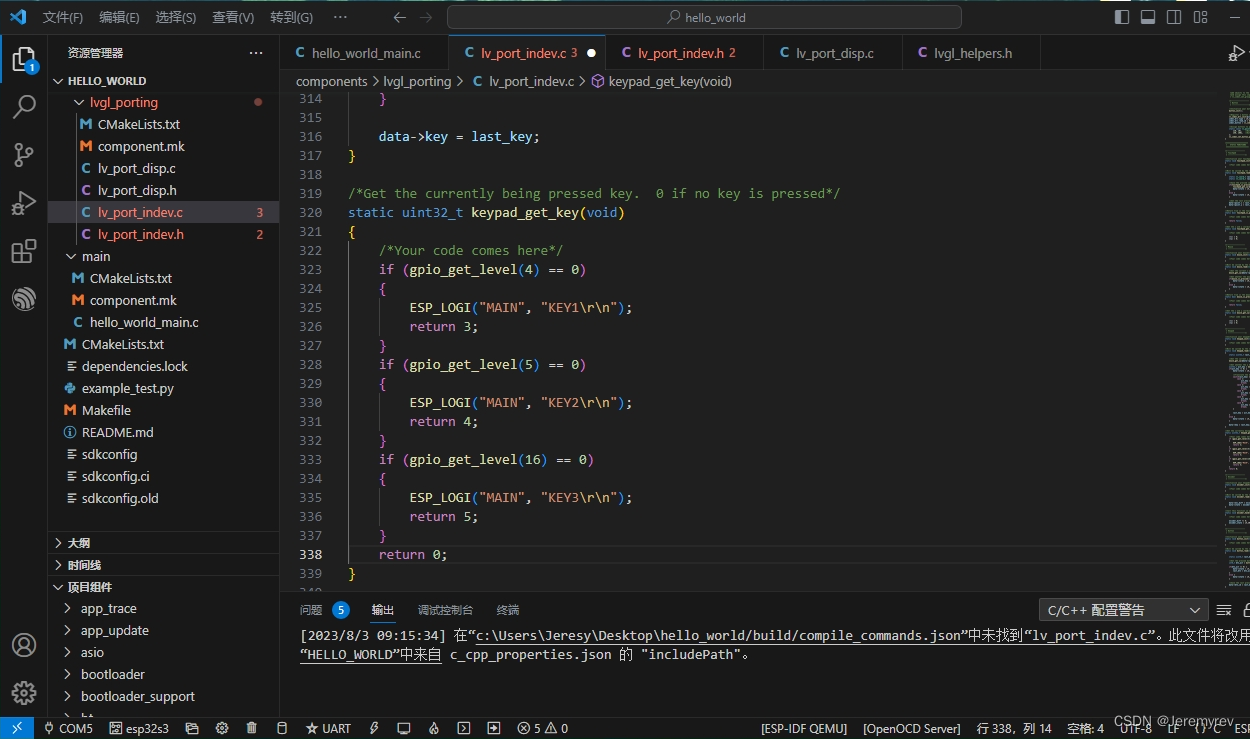Click build, flash and monitor flame icon

point(434,728)
